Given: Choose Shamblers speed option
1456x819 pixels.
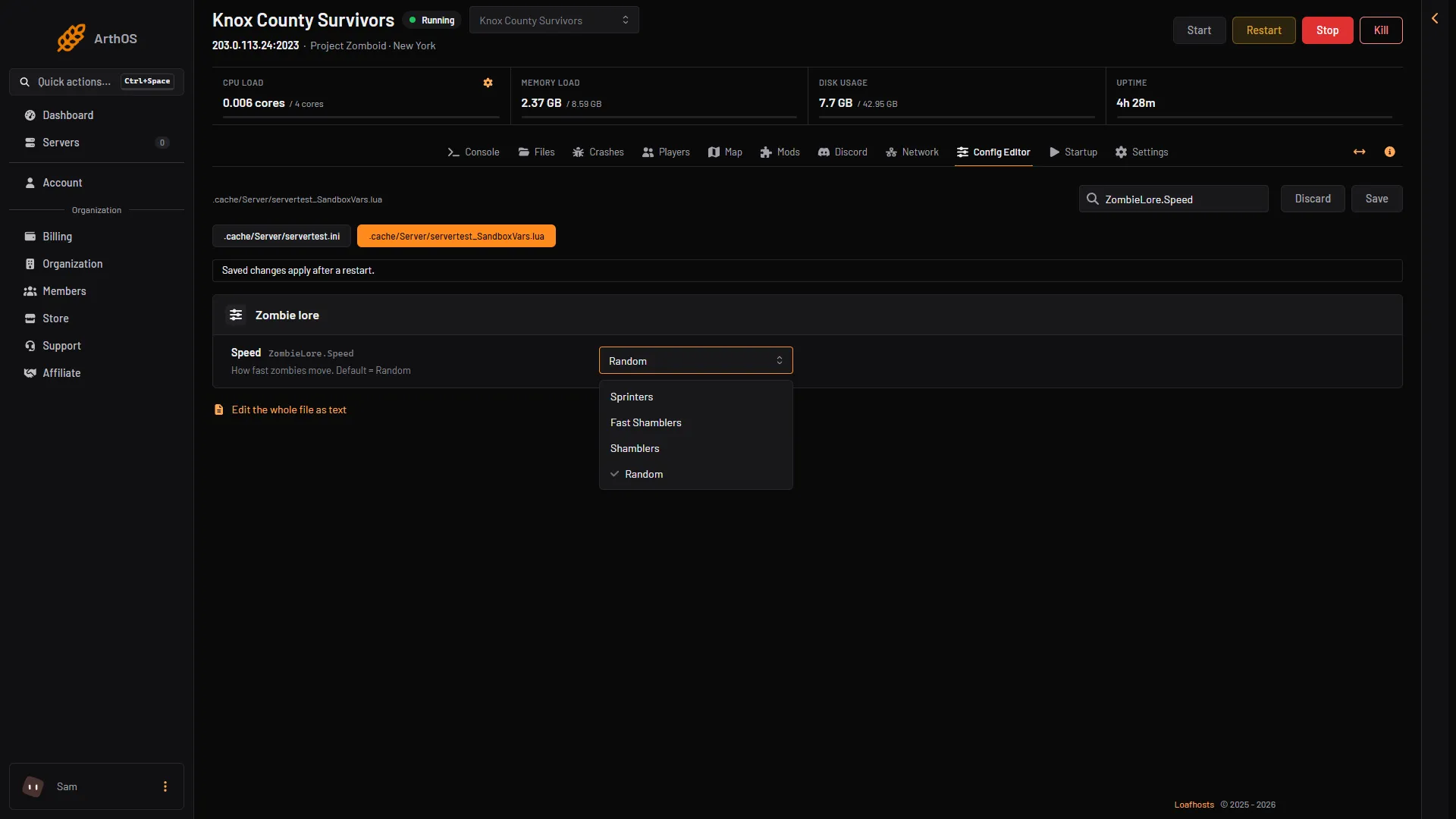Looking at the screenshot, I should [x=695, y=448].
